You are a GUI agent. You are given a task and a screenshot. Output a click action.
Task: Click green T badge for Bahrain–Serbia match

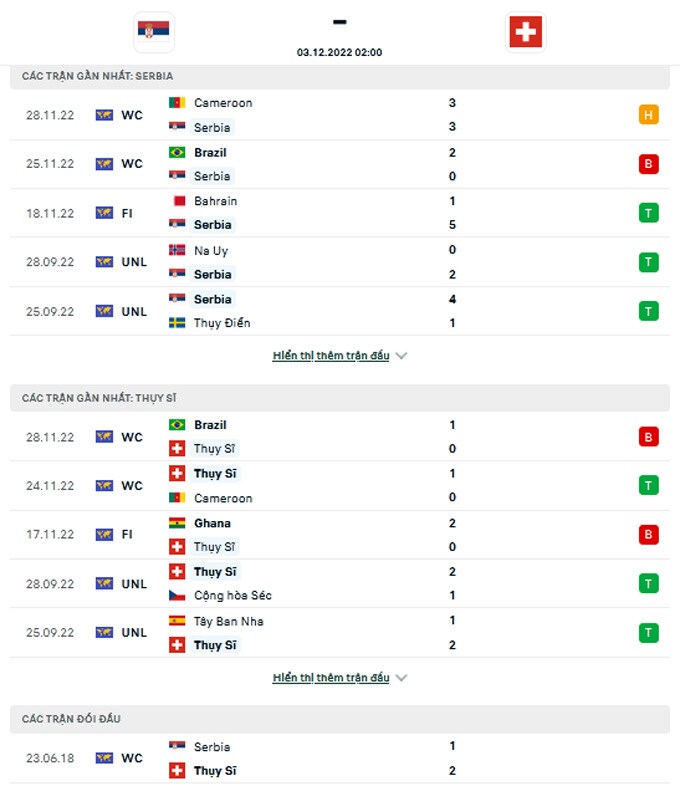pos(648,213)
